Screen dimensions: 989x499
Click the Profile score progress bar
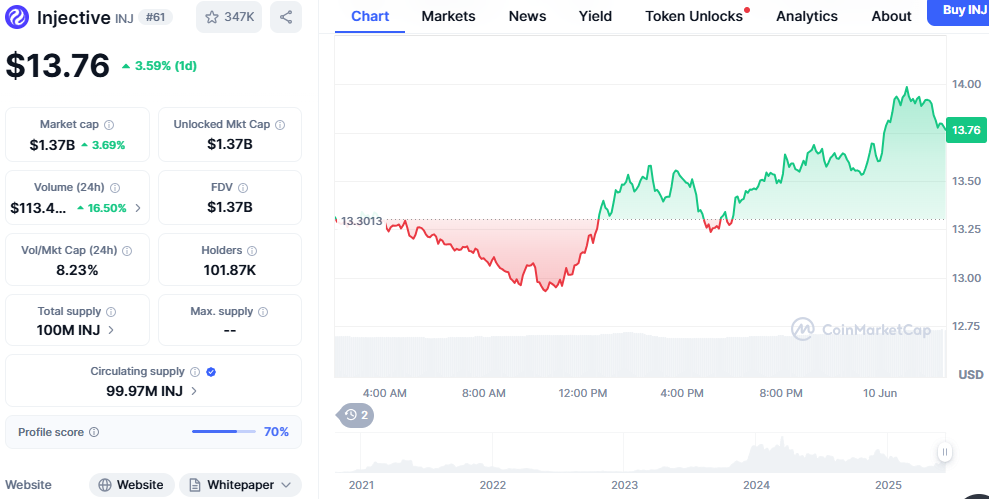point(224,432)
